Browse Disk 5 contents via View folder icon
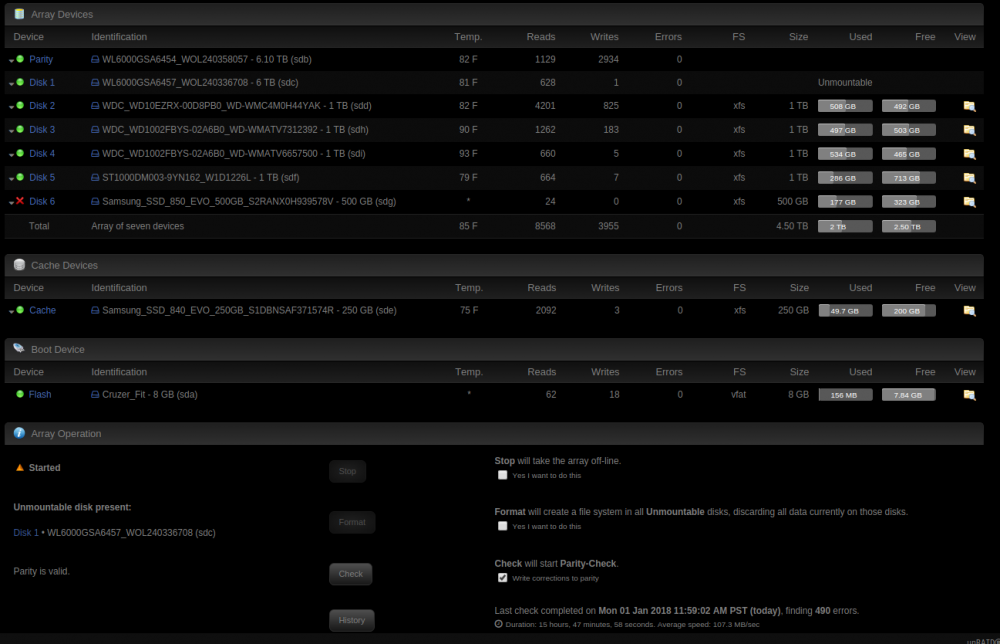The width and height of the screenshot is (1000, 644). point(969,178)
